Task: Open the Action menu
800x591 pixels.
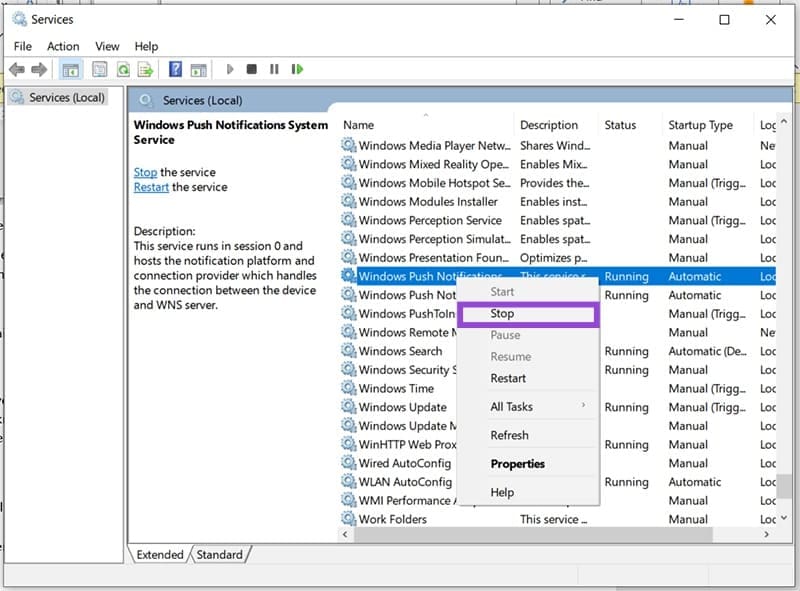Action: click(x=63, y=46)
